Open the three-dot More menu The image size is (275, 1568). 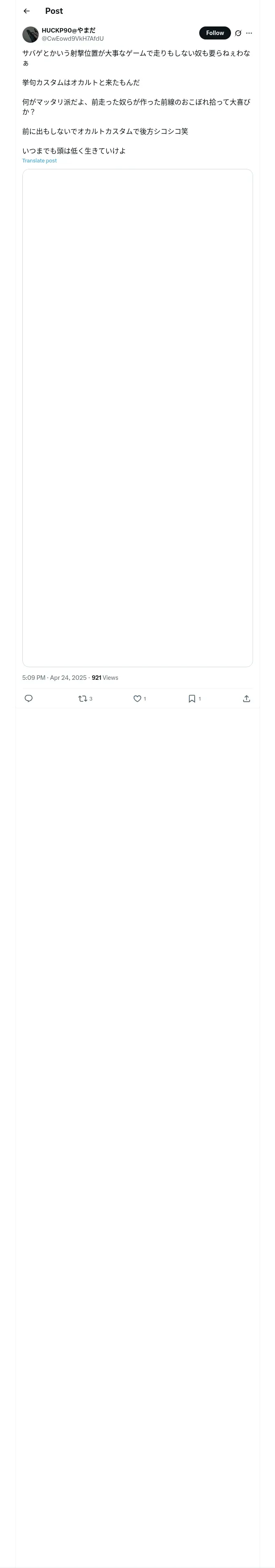[x=249, y=33]
